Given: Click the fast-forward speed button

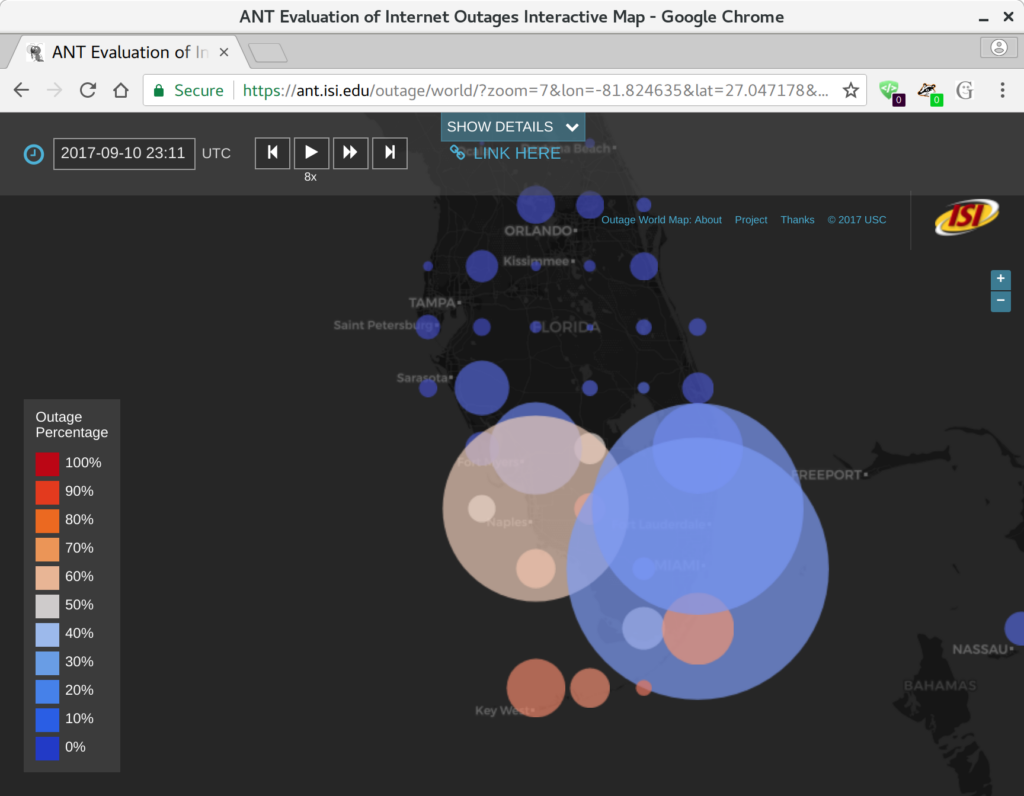Looking at the screenshot, I should pos(351,153).
